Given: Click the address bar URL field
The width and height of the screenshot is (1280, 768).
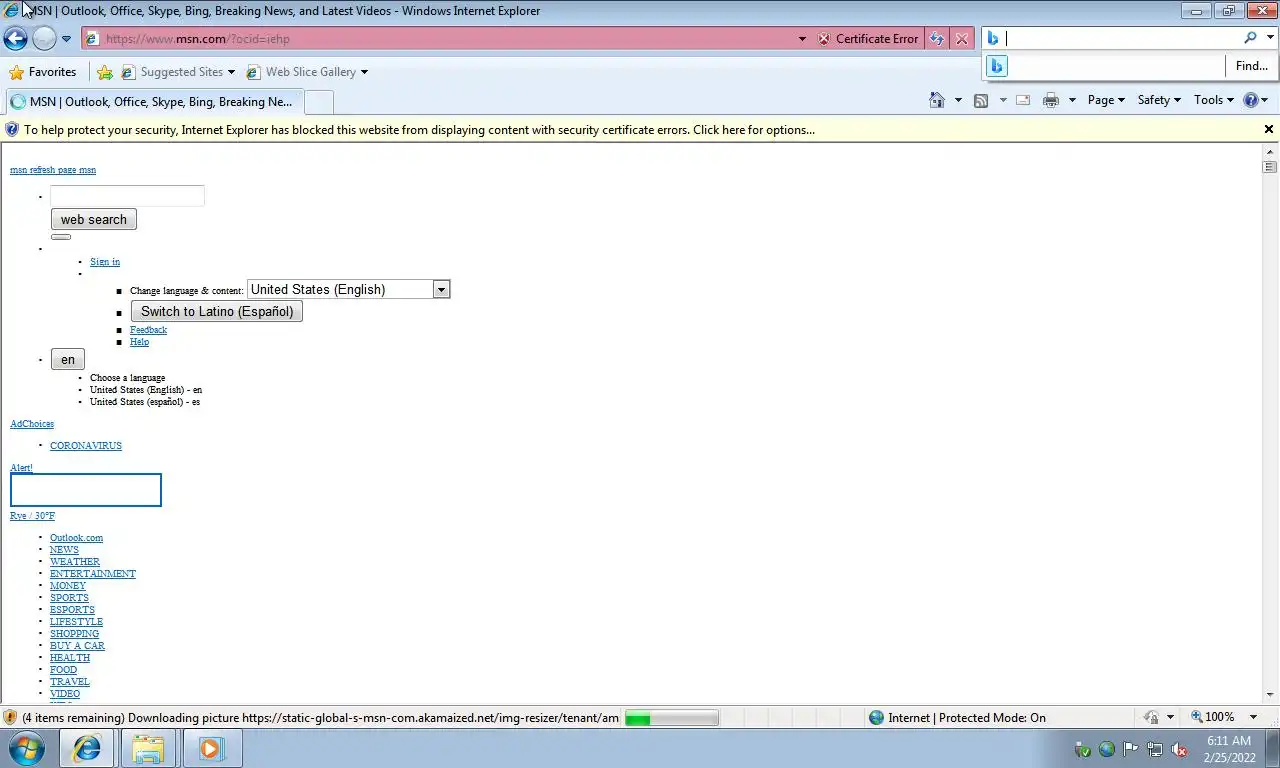Looking at the screenshot, I should point(440,39).
